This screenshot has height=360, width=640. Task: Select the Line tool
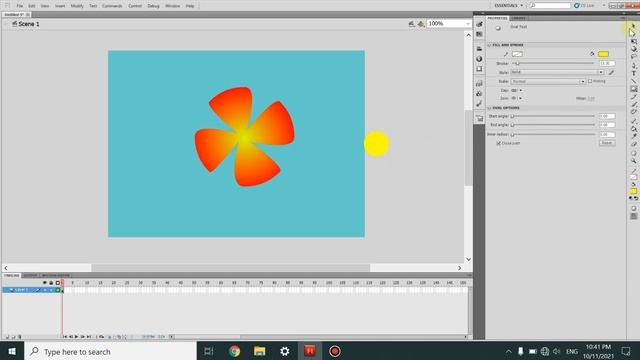(633, 81)
